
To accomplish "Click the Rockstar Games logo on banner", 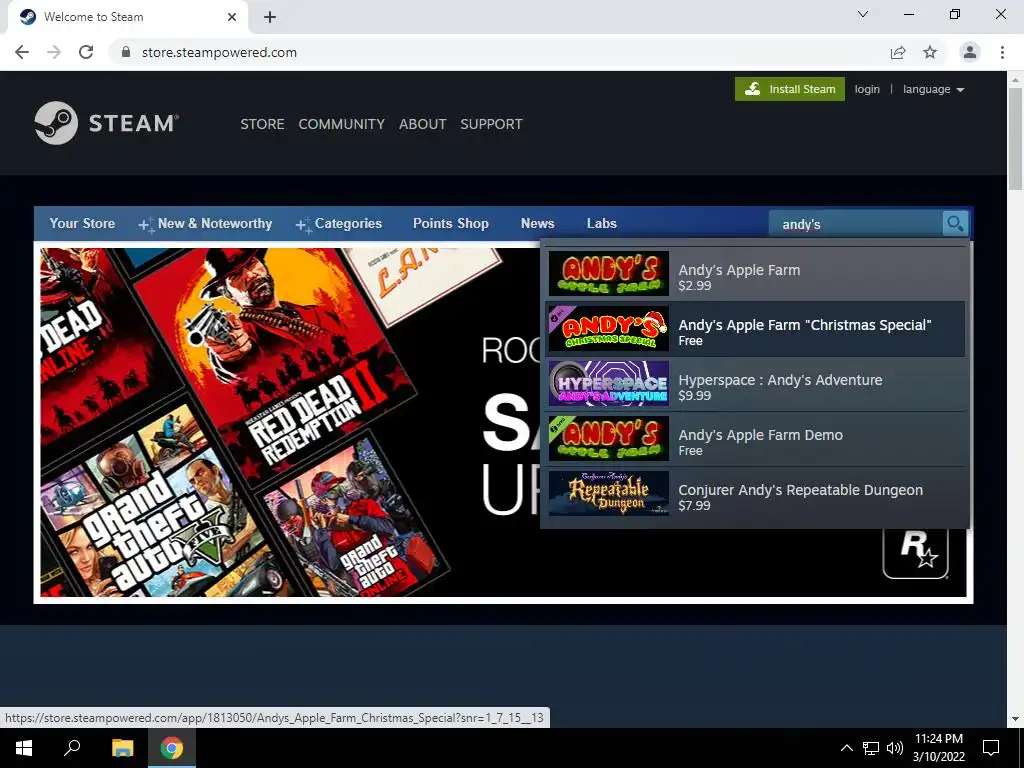I will tap(916, 552).
